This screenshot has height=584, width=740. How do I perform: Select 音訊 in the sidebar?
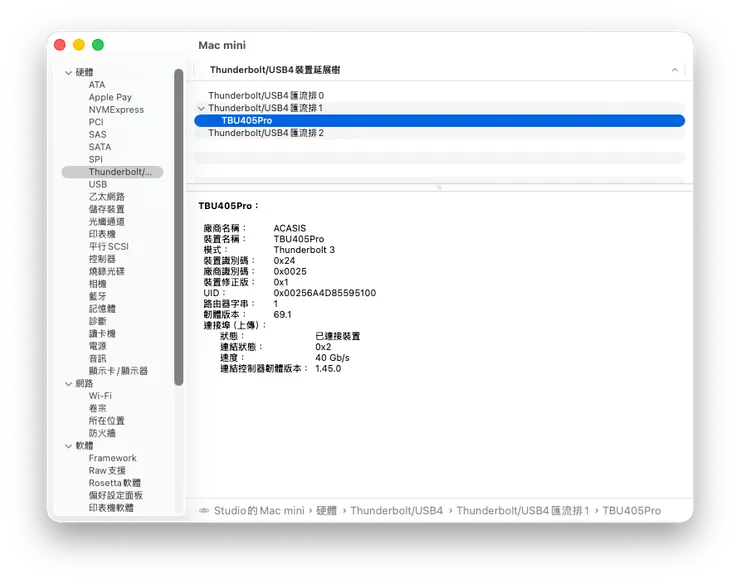(x=97, y=358)
